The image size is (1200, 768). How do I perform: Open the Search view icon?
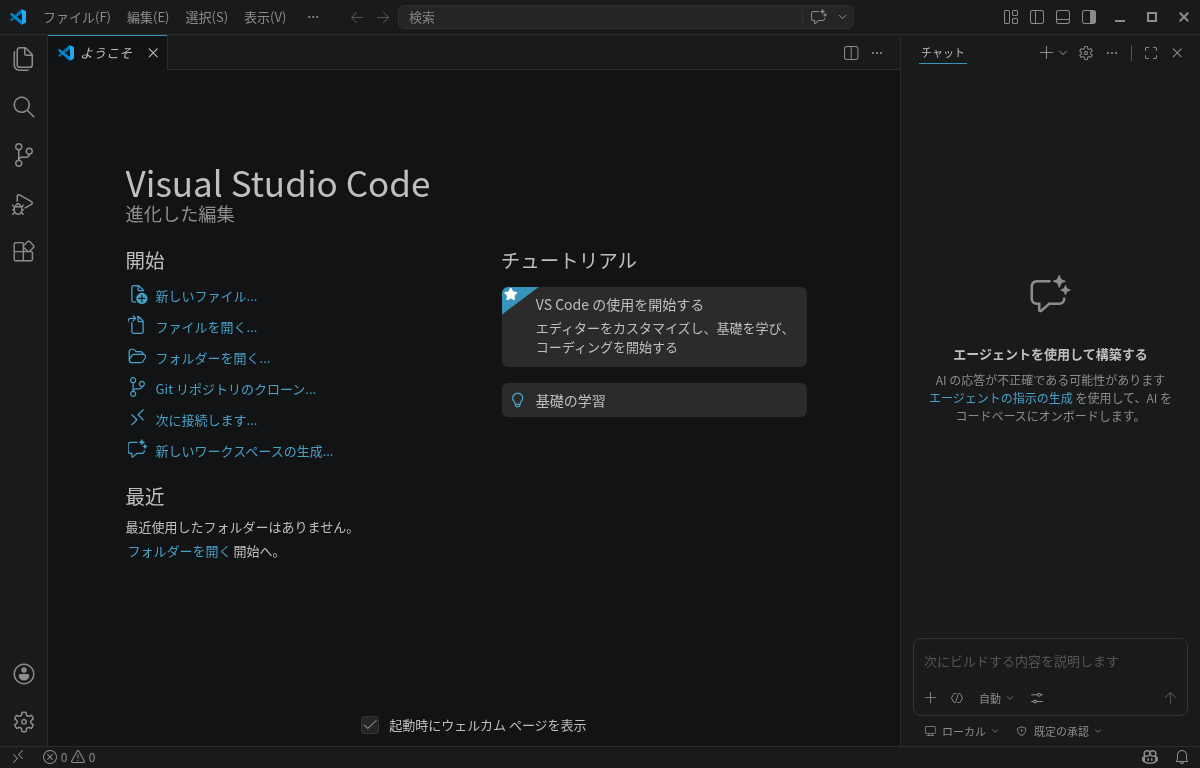coord(24,107)
